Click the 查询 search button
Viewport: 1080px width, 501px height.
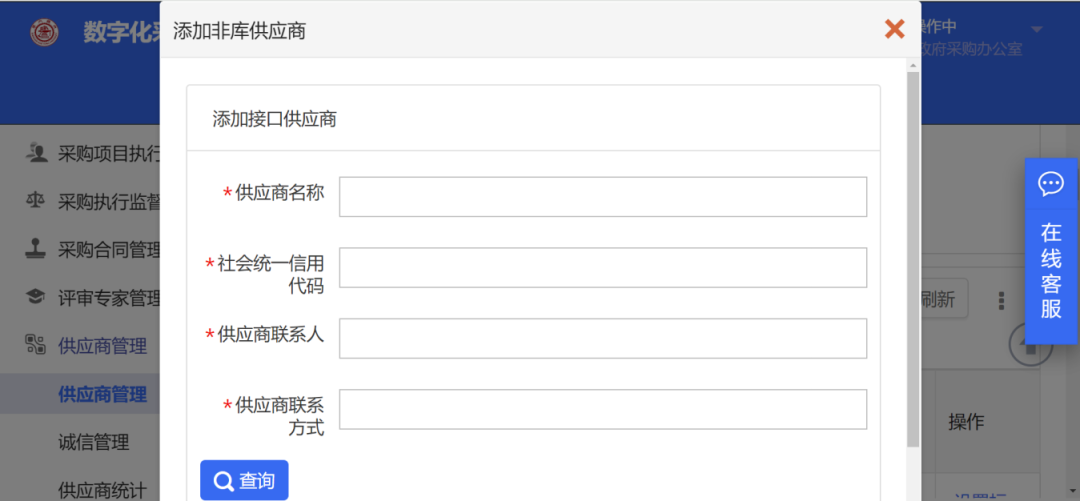pyautogui.click(x=244, y=481)
